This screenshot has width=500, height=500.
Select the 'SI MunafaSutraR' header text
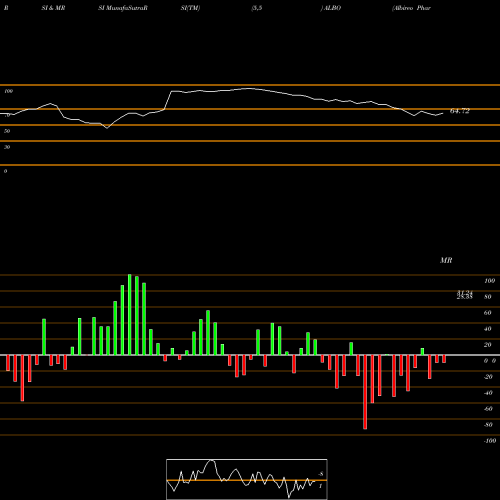[x=123, y=8]
